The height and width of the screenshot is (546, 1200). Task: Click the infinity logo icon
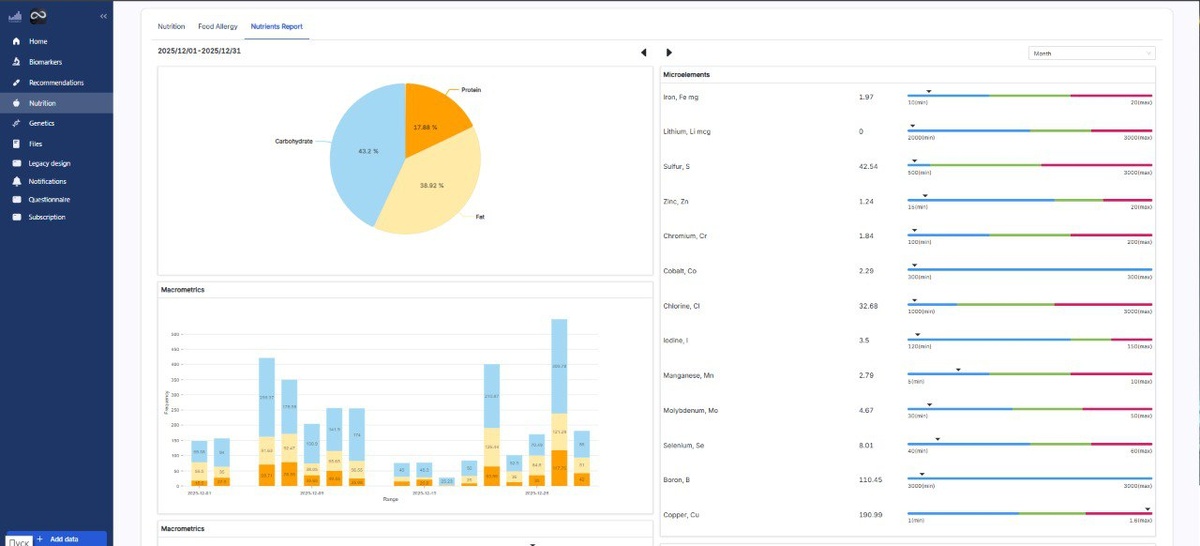pyautogui.click(x=39, y=16)
